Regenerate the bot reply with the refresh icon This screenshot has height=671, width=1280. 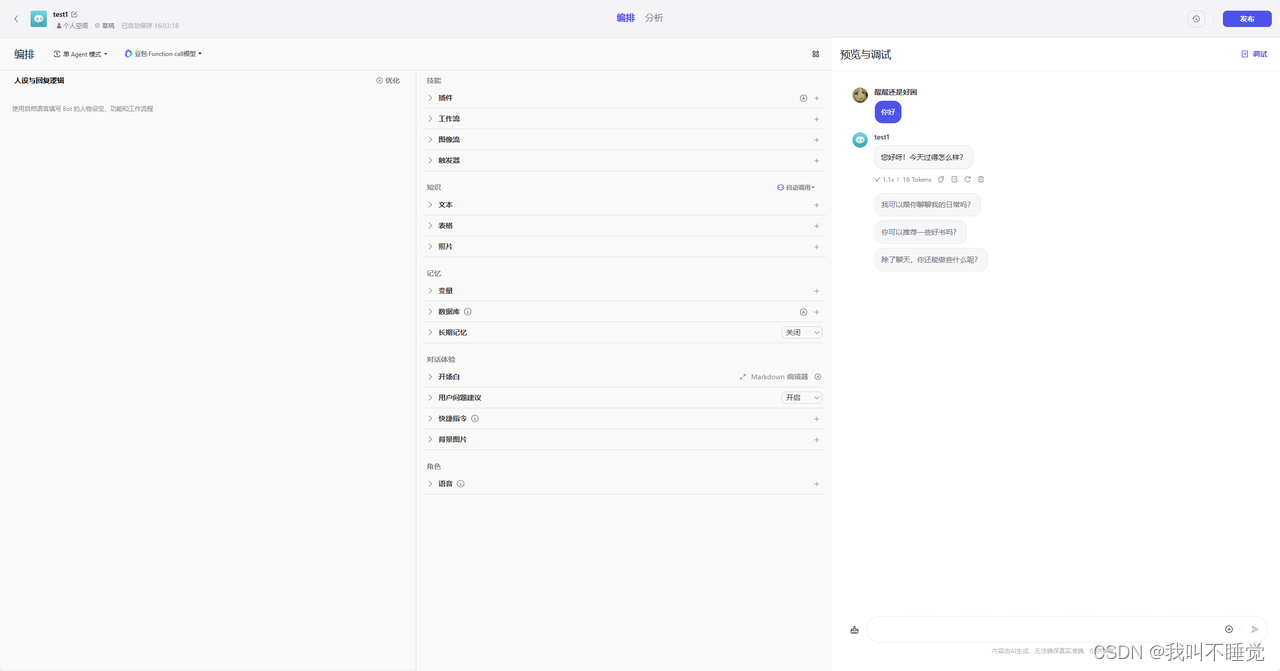tap(967, 180)
